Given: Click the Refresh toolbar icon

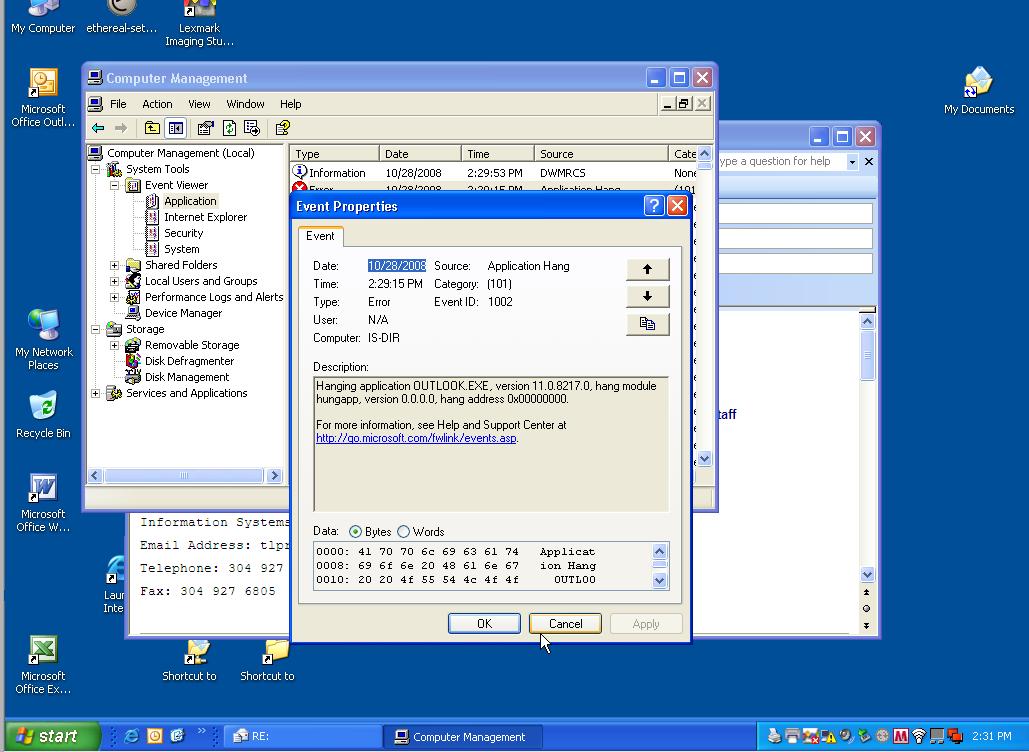Looking at the screenshot, I should tap(229, 128).
